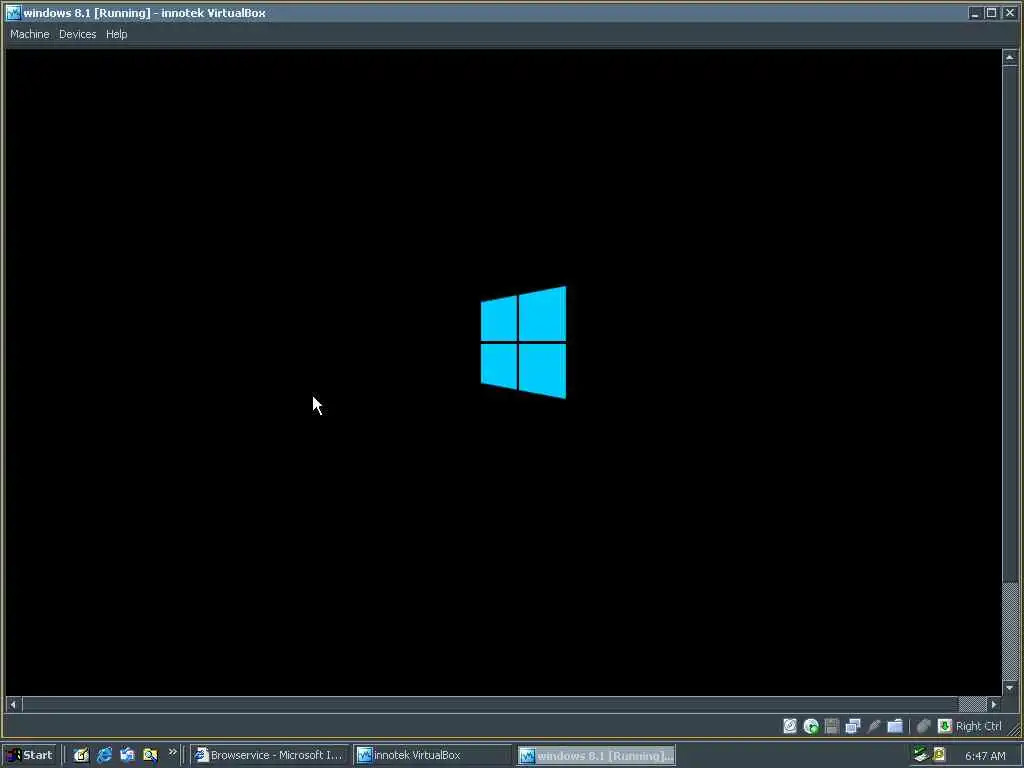Click the window resize grip corner
The image size is (1024, 768).
[1015, 729]
